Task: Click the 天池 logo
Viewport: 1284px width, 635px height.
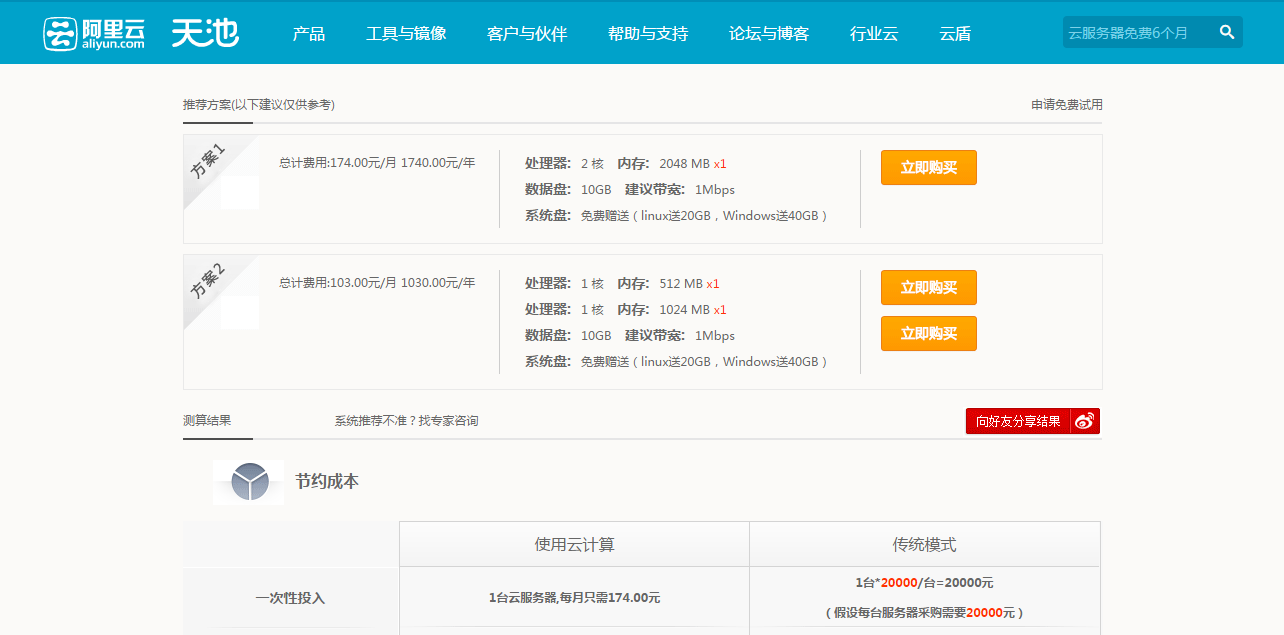Action: tap(205, 33)
